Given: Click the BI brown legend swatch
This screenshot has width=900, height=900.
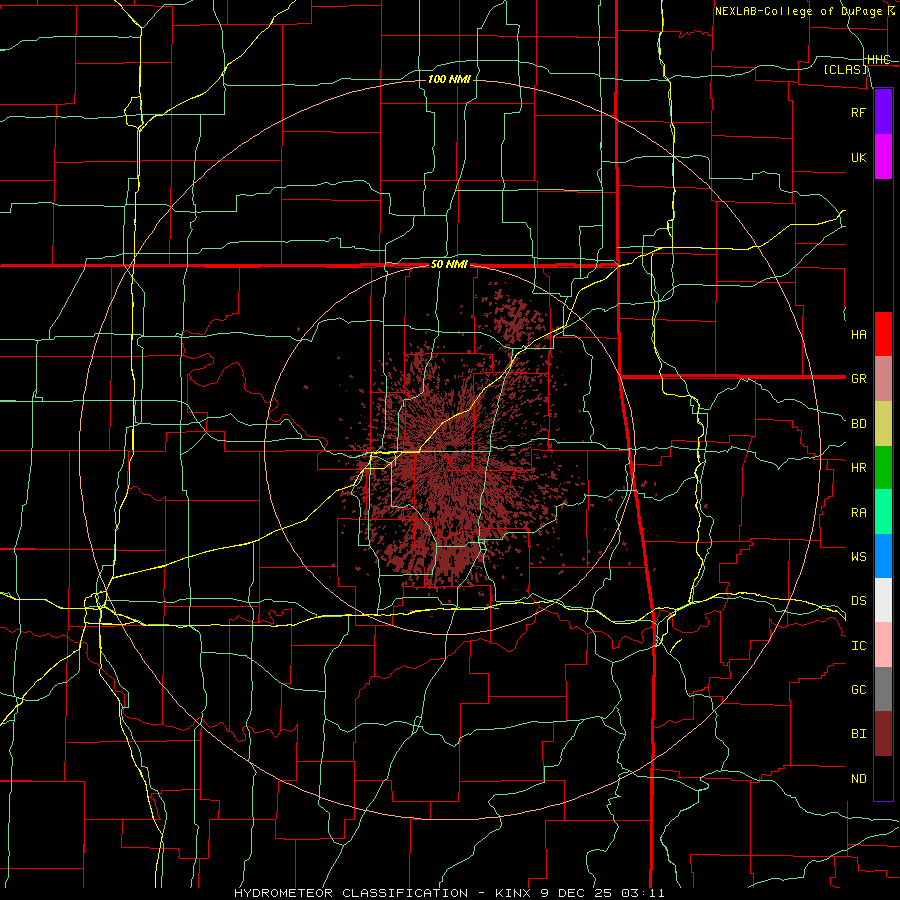Looking at the screenshot, I should [x=883, y=734].
